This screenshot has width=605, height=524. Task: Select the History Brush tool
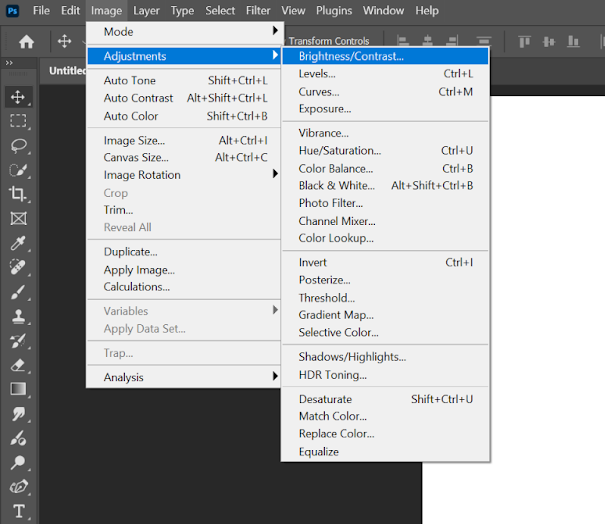click(18, 341)
